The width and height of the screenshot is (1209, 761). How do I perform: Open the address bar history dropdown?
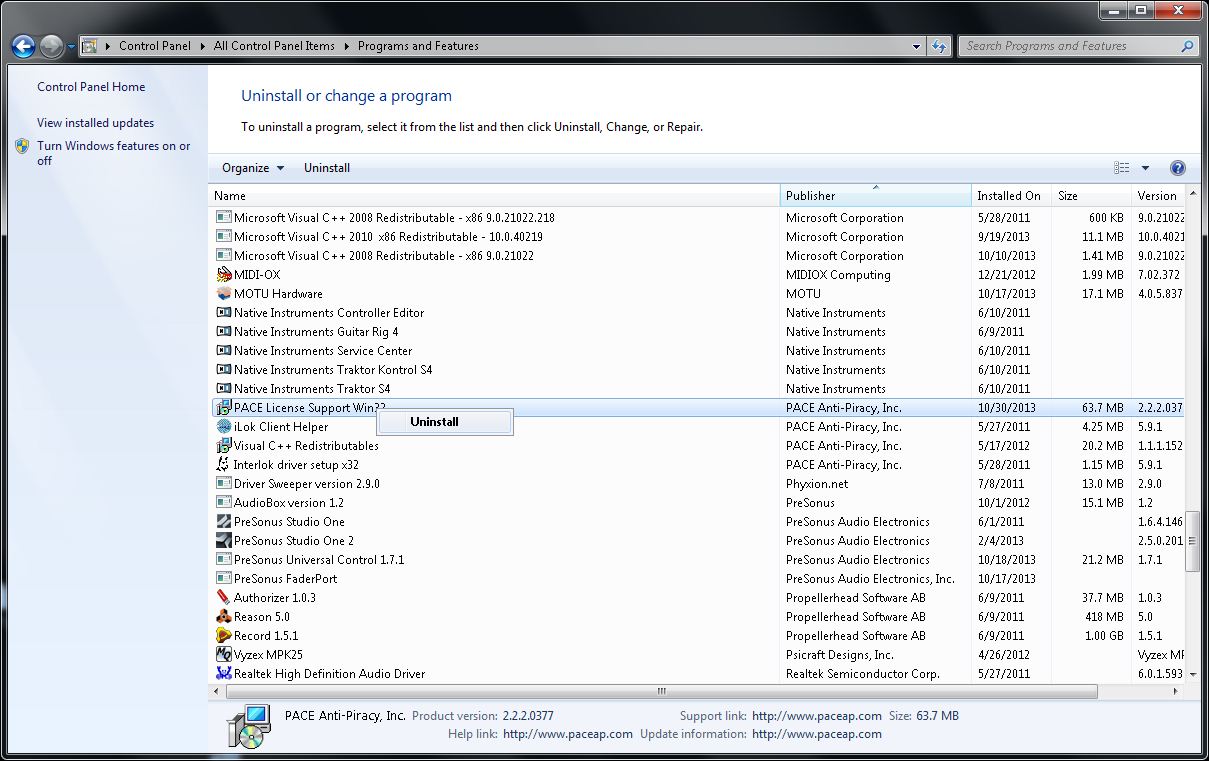point(917,46)
